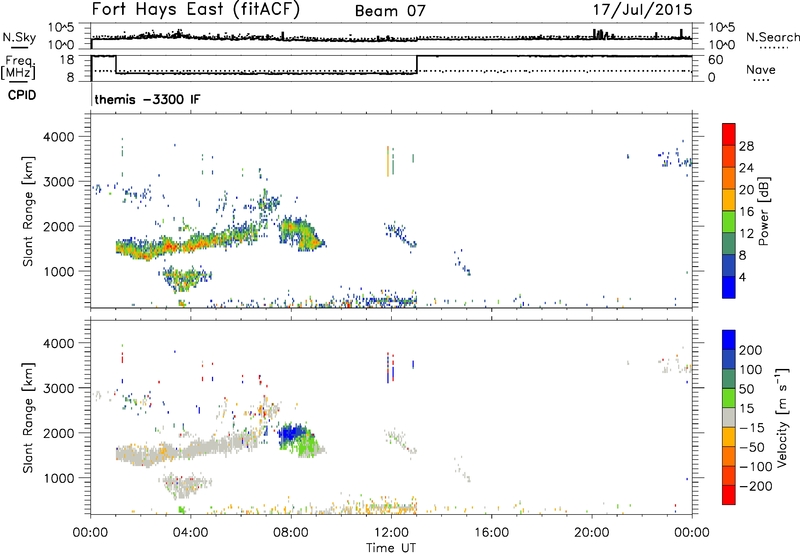
Task: Click the left '10^5' noise axis tick
Action: pyautogui.click(x=61, y=28)
